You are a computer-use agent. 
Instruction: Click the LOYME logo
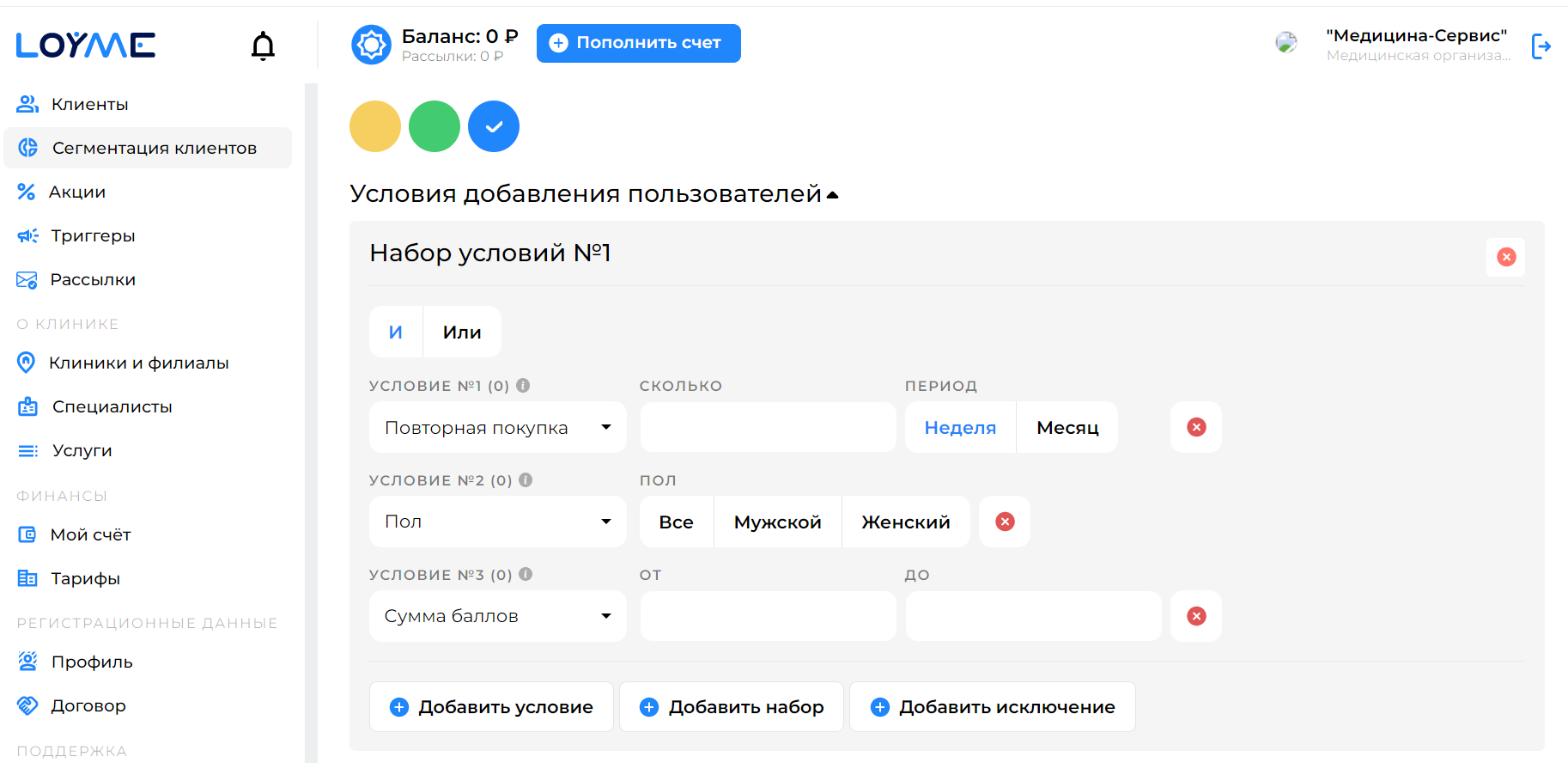click(x=86, y=45)
